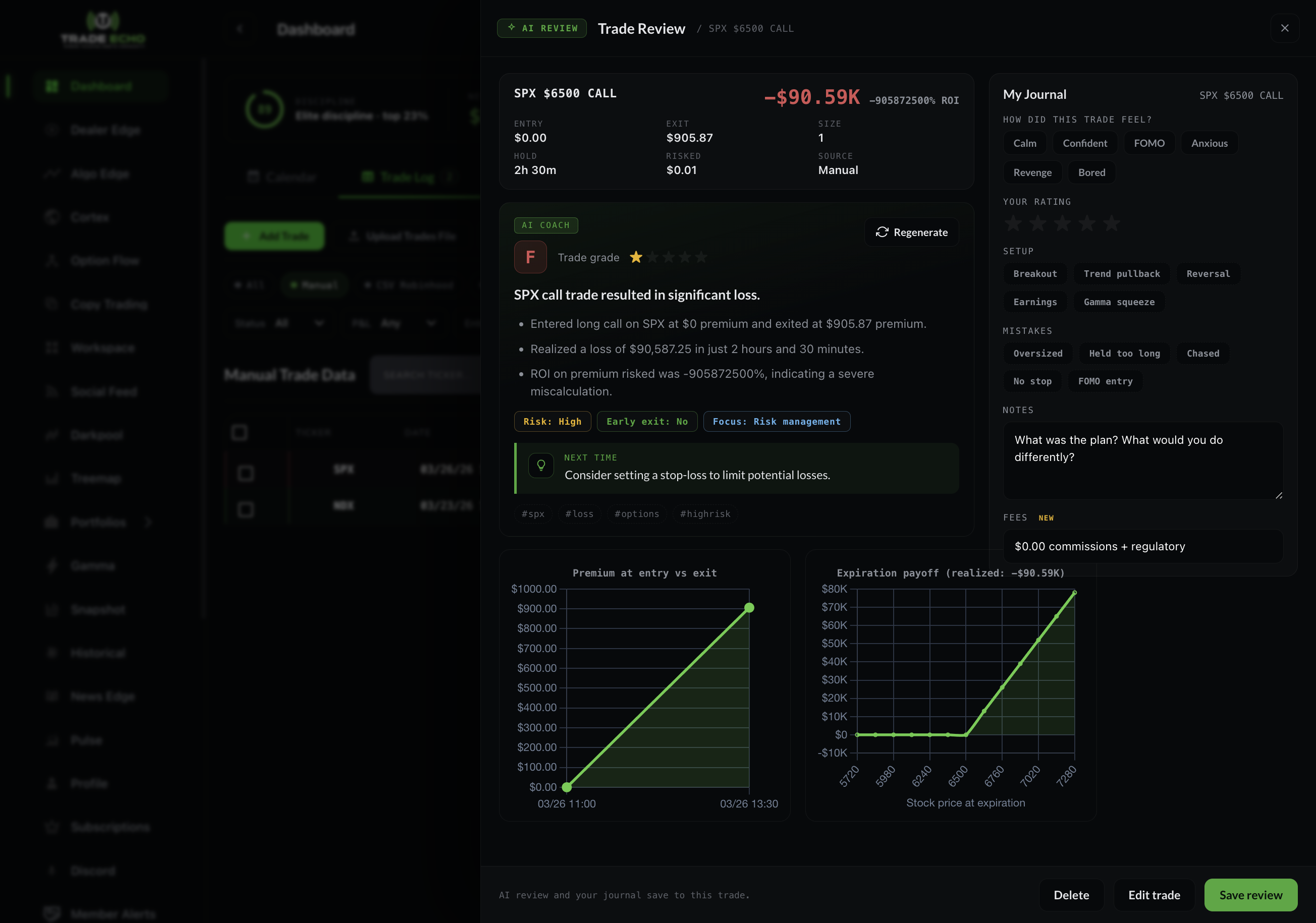Image resolution: width=1316 pixels, height=923 pixels.
Task: Click the Save review button
Action: [1251, 895]
